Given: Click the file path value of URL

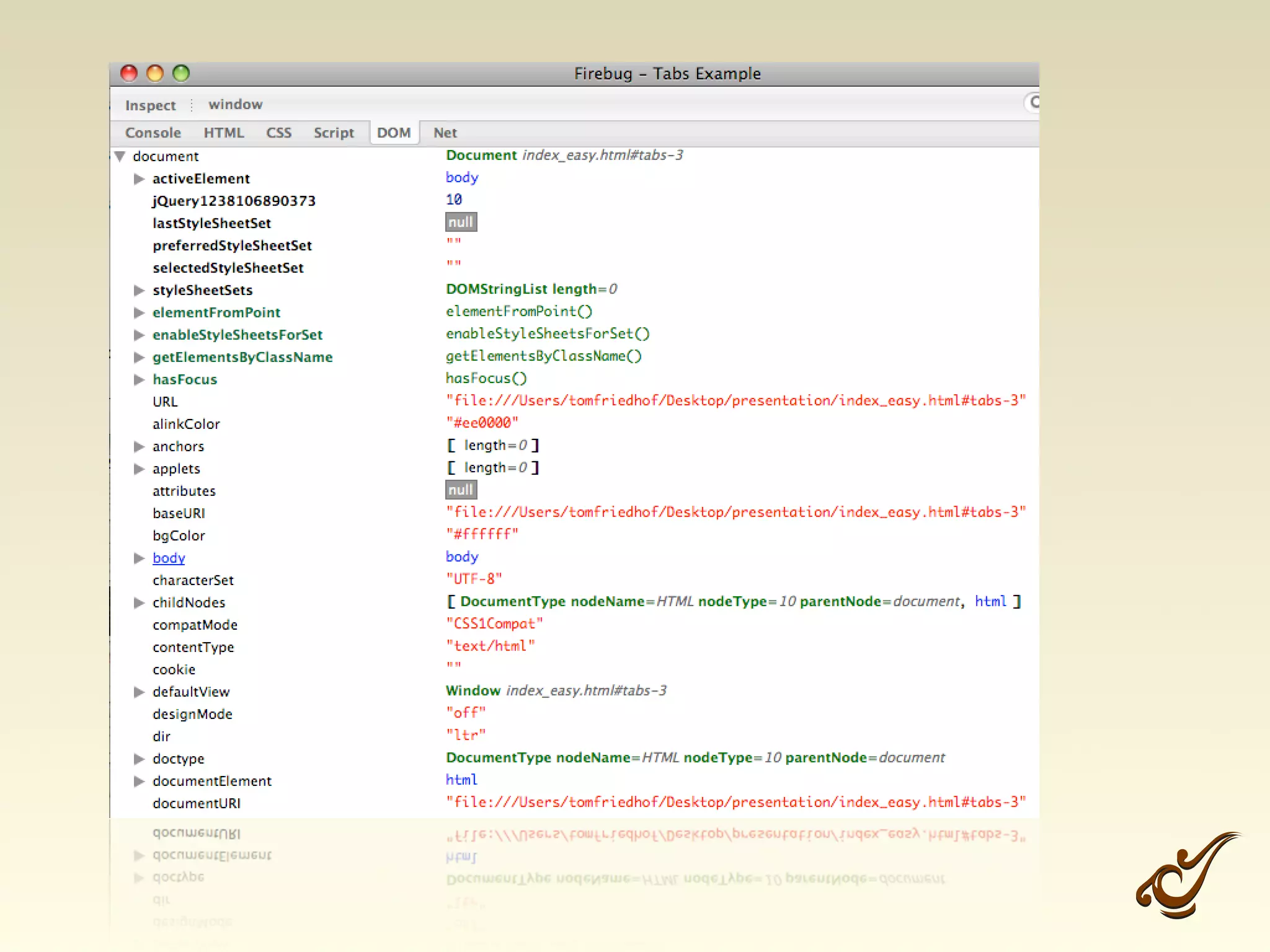Looking at the screenshot, I should coord(736,400).
